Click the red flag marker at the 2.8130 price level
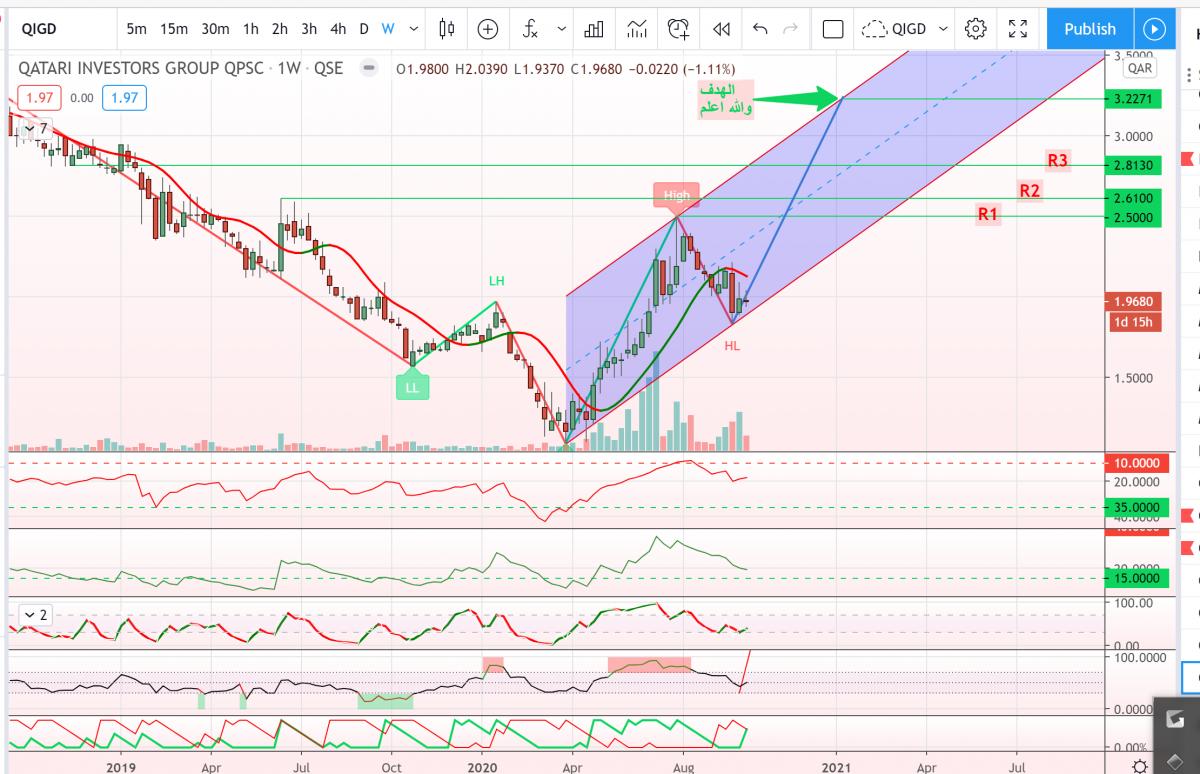 [1188, 160]
